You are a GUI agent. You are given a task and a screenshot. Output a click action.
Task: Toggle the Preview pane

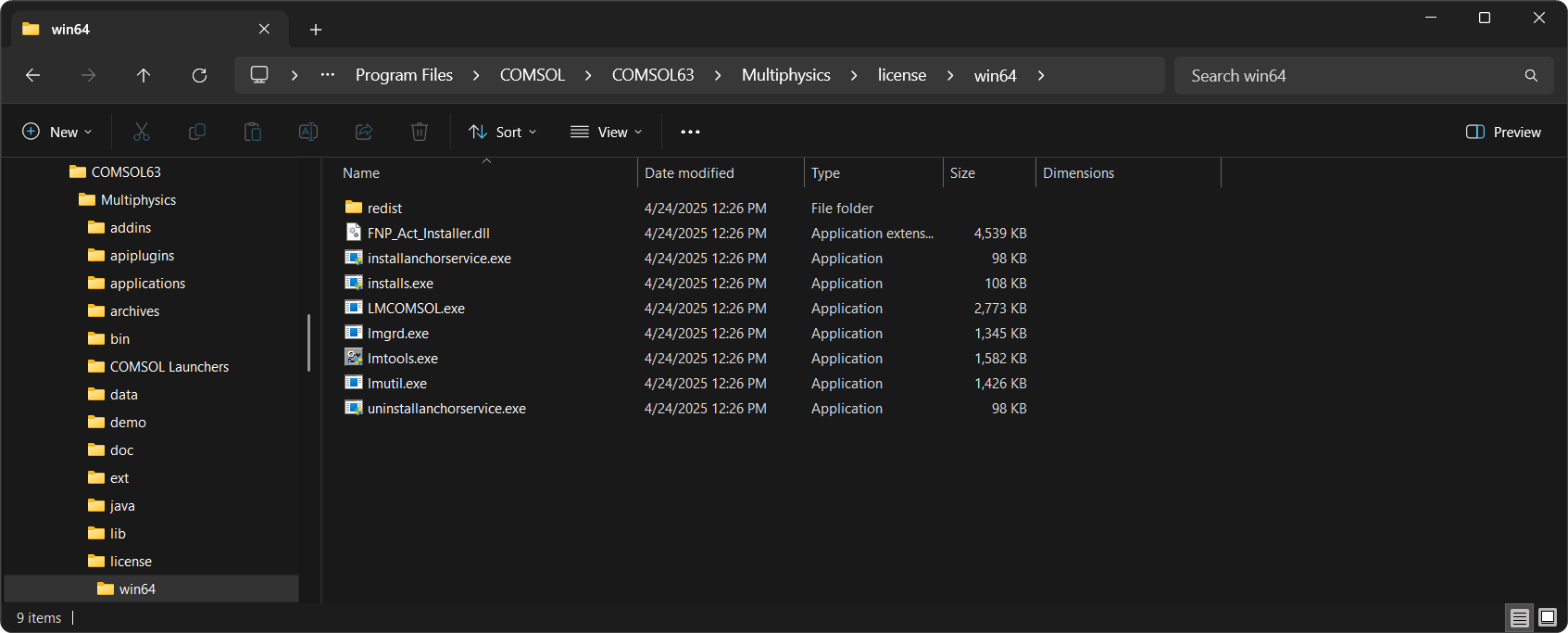tap(1503, 132)
